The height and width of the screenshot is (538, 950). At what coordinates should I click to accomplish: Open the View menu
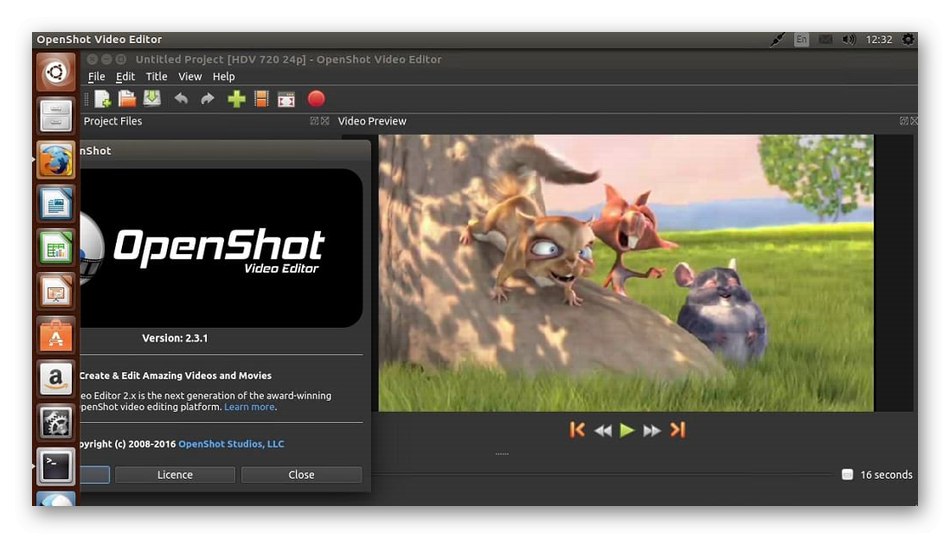click(x=190, y=76)
